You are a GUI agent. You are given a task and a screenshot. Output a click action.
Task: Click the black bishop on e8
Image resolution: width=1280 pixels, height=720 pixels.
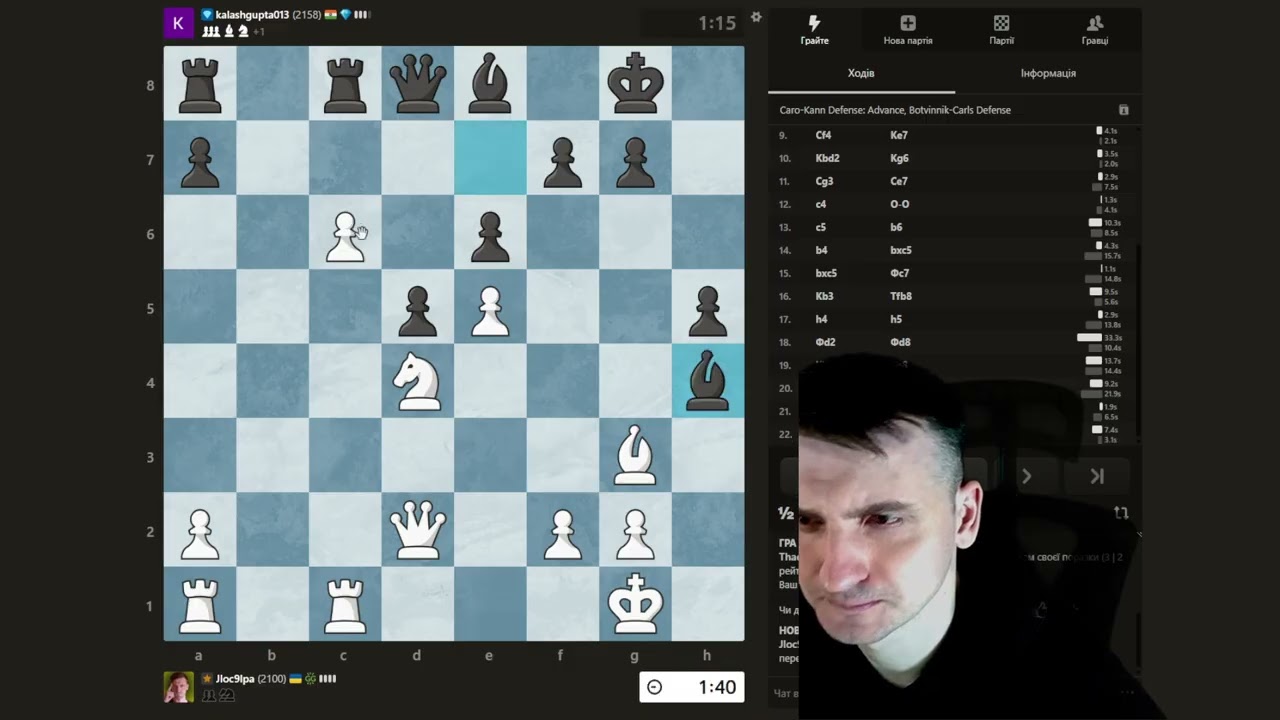(490, 85)
